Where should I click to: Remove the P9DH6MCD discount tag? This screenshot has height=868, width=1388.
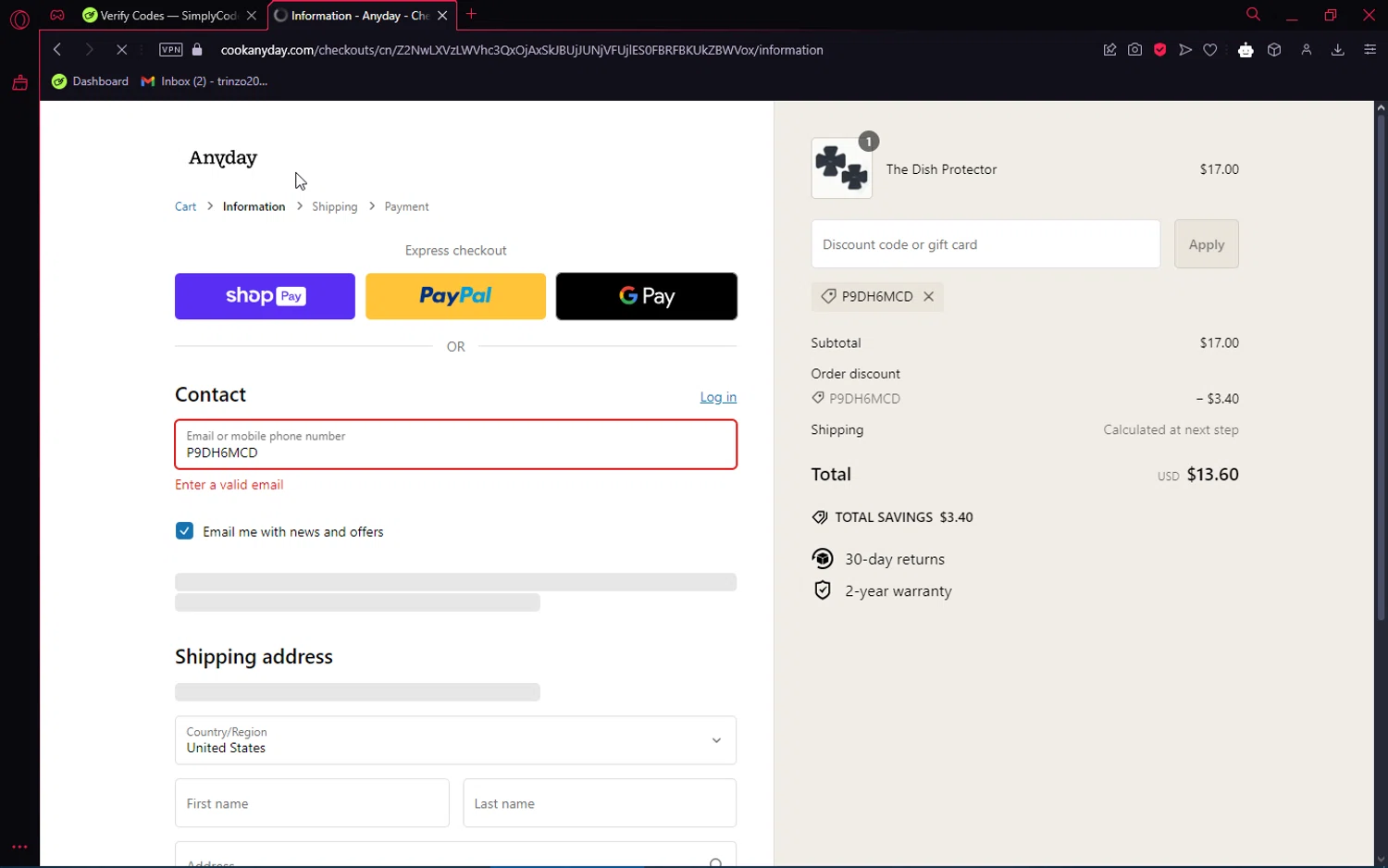[x=928, y=296]
